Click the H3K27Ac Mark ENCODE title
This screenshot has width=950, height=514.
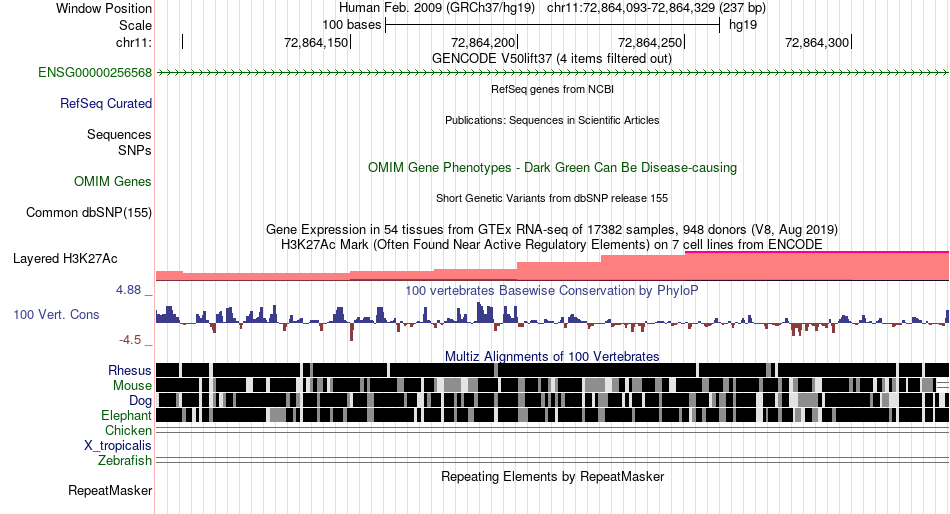point(552,244)
